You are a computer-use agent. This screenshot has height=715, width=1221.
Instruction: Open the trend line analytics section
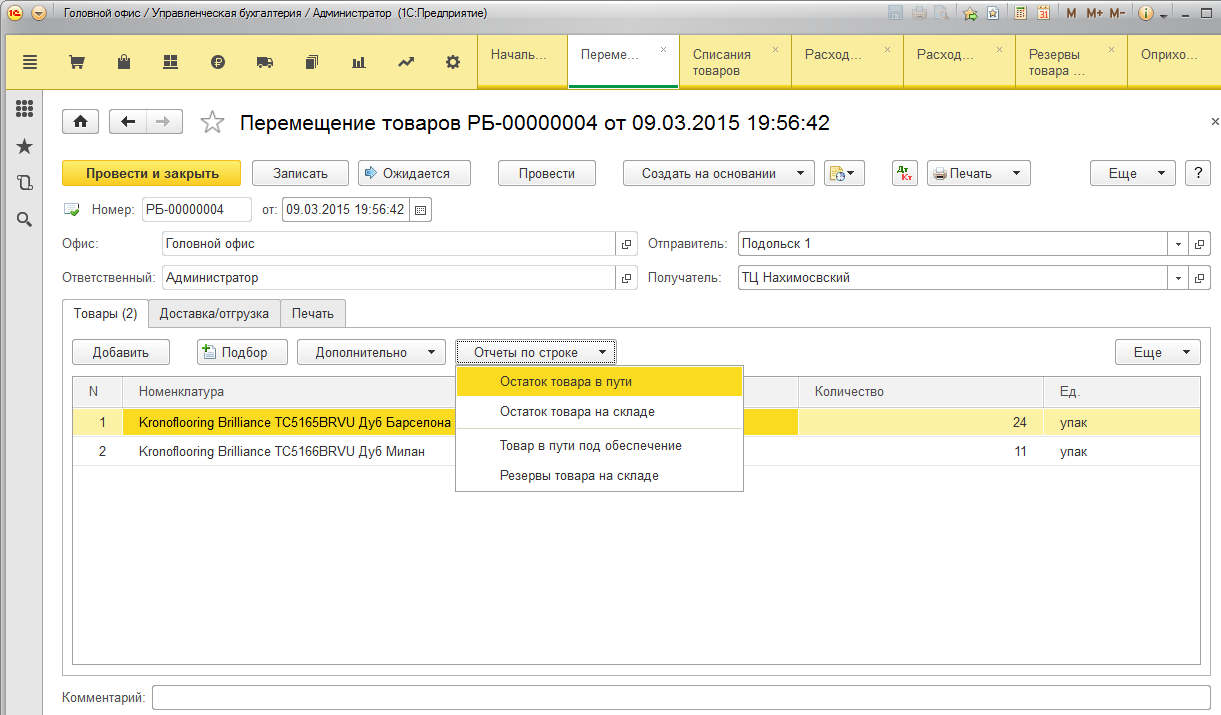click(x=406, y=62)
